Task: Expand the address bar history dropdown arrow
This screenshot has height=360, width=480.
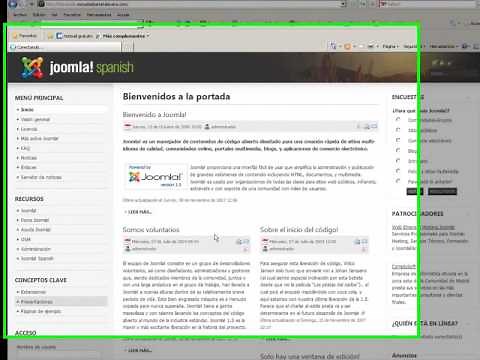Action: (344, 4)
